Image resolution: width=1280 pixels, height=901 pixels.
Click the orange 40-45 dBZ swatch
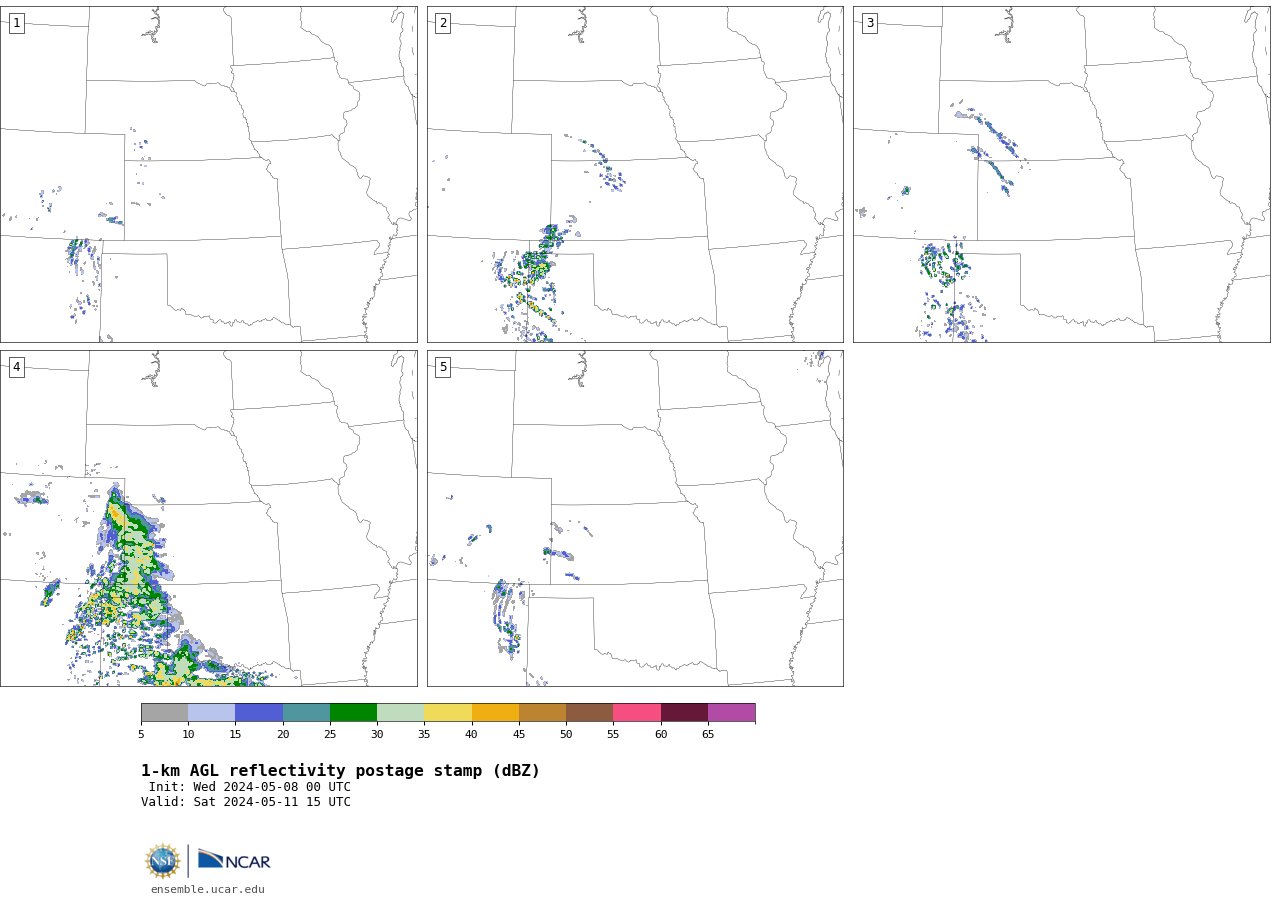(x=495, y=713)
